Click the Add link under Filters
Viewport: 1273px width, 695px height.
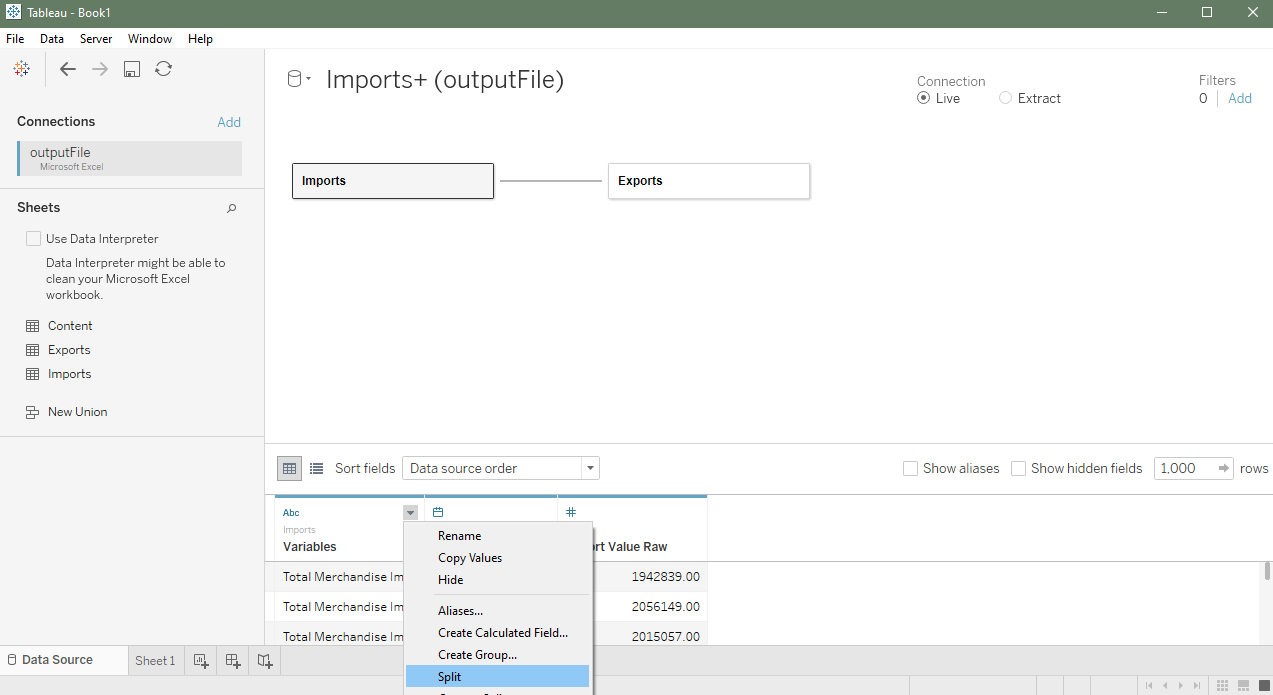point(1239,98)
